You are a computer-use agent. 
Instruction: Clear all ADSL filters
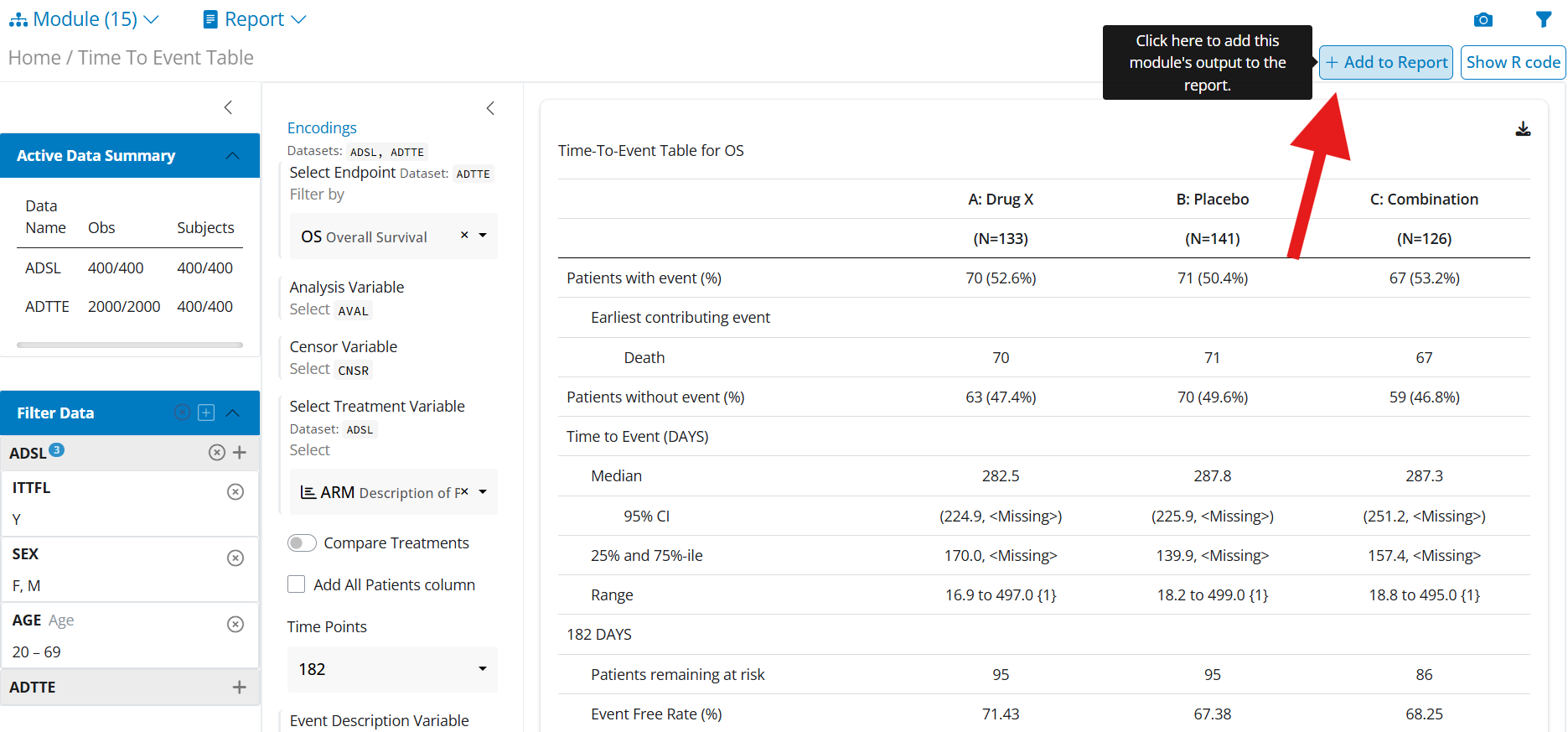[216, 453]
